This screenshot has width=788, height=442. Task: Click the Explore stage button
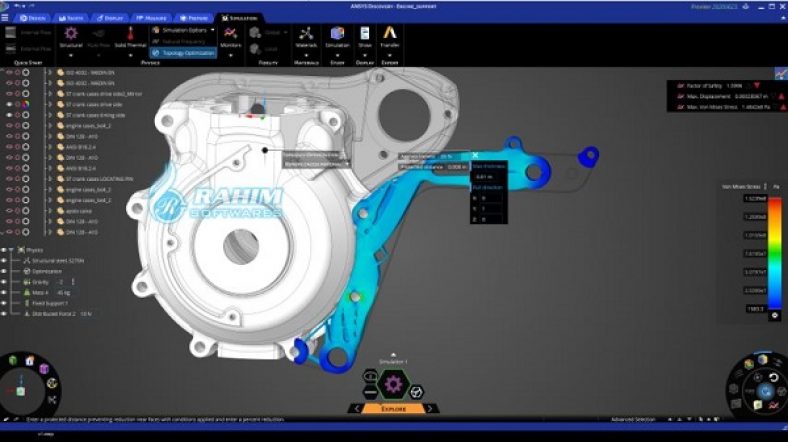coord(393,409)
